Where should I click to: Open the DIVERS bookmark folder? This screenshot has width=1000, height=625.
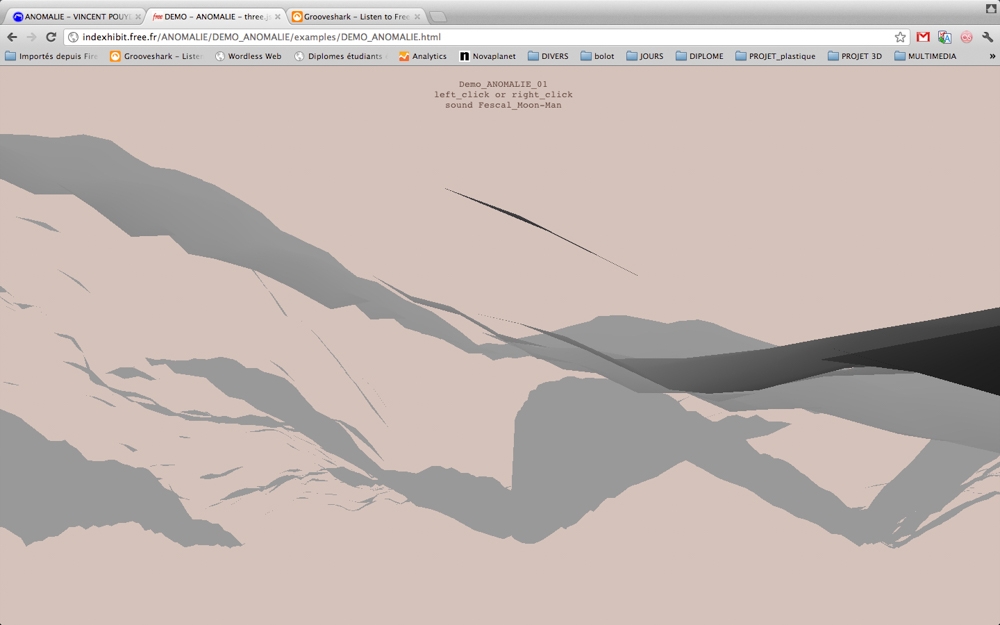coord(547,57)
